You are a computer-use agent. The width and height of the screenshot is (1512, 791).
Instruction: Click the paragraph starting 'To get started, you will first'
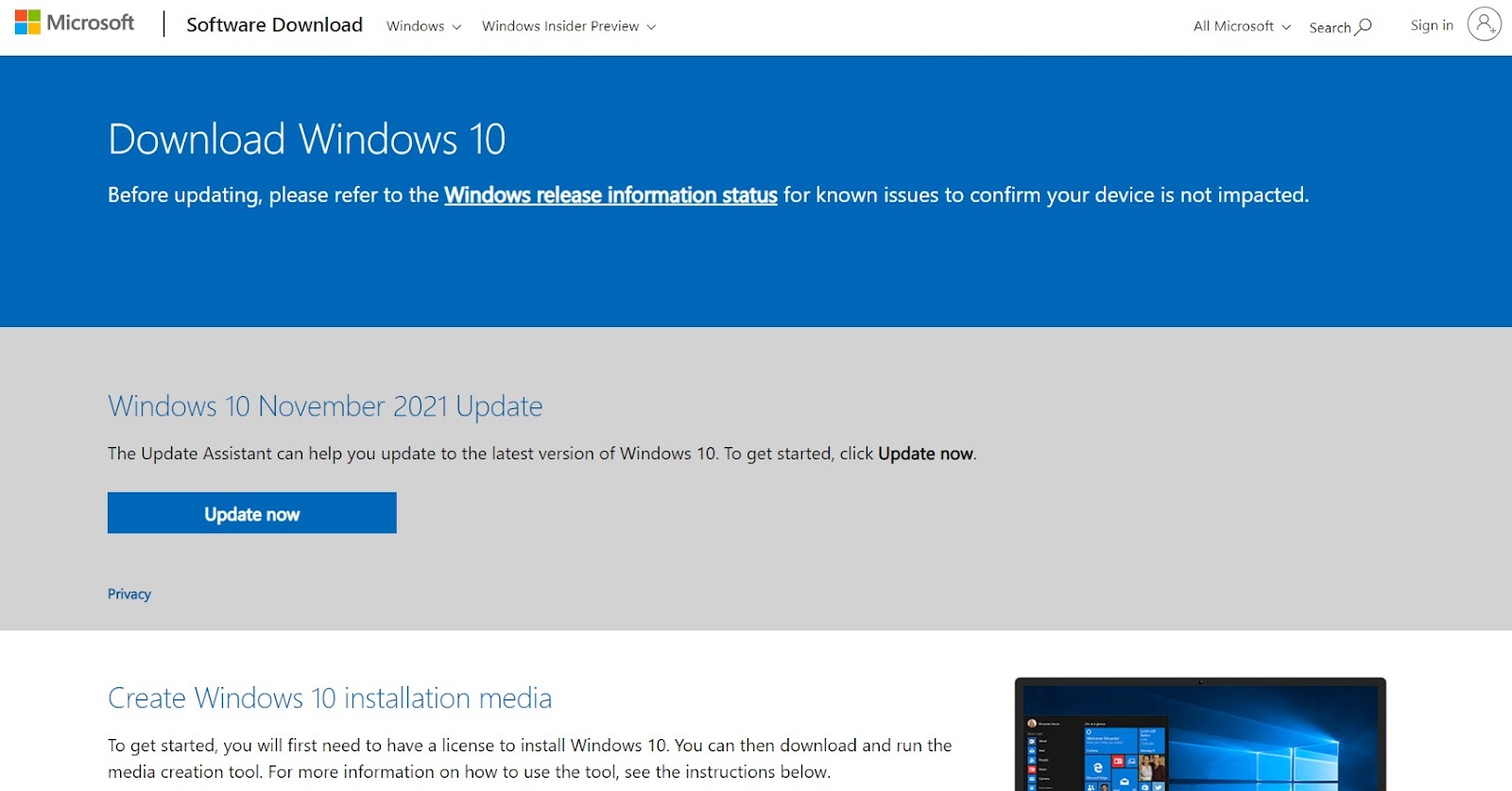point(530,759)
